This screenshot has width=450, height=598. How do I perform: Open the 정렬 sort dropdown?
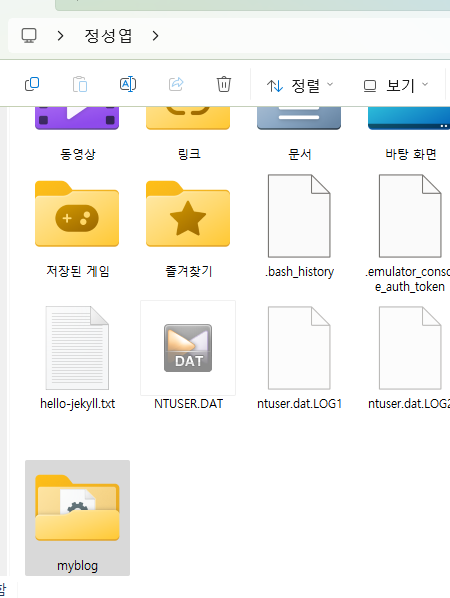pos(300,85)
